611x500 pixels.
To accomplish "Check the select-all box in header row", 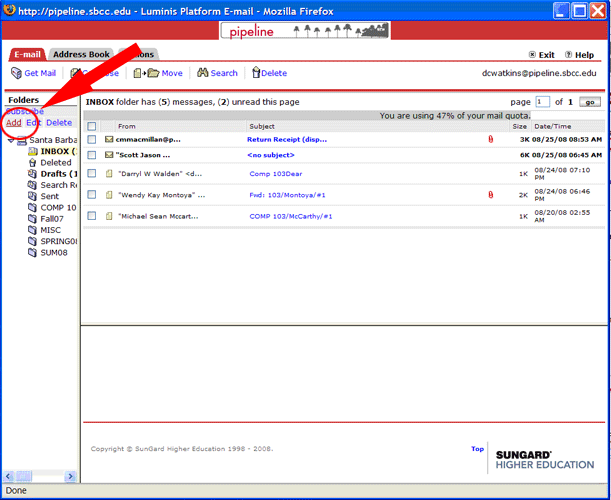I will (92, 127).
